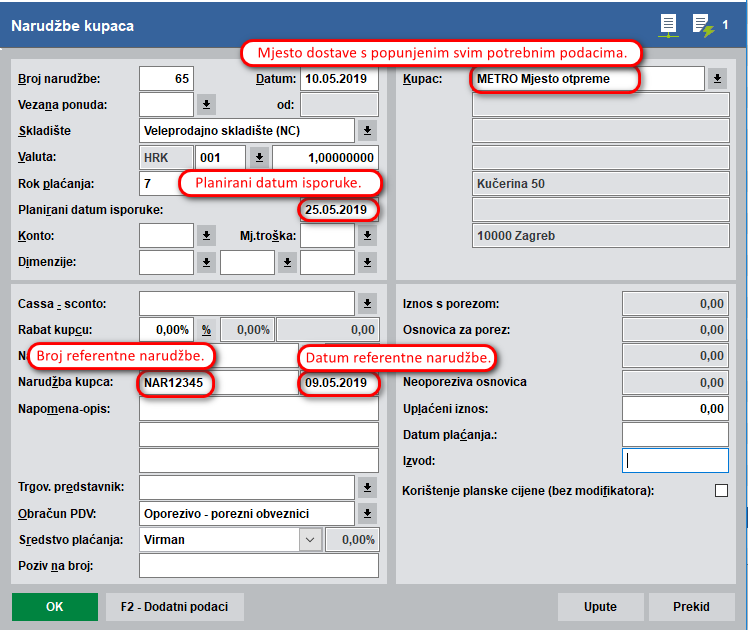Click the first Dimenzije input field

click(x=166, y=262)
